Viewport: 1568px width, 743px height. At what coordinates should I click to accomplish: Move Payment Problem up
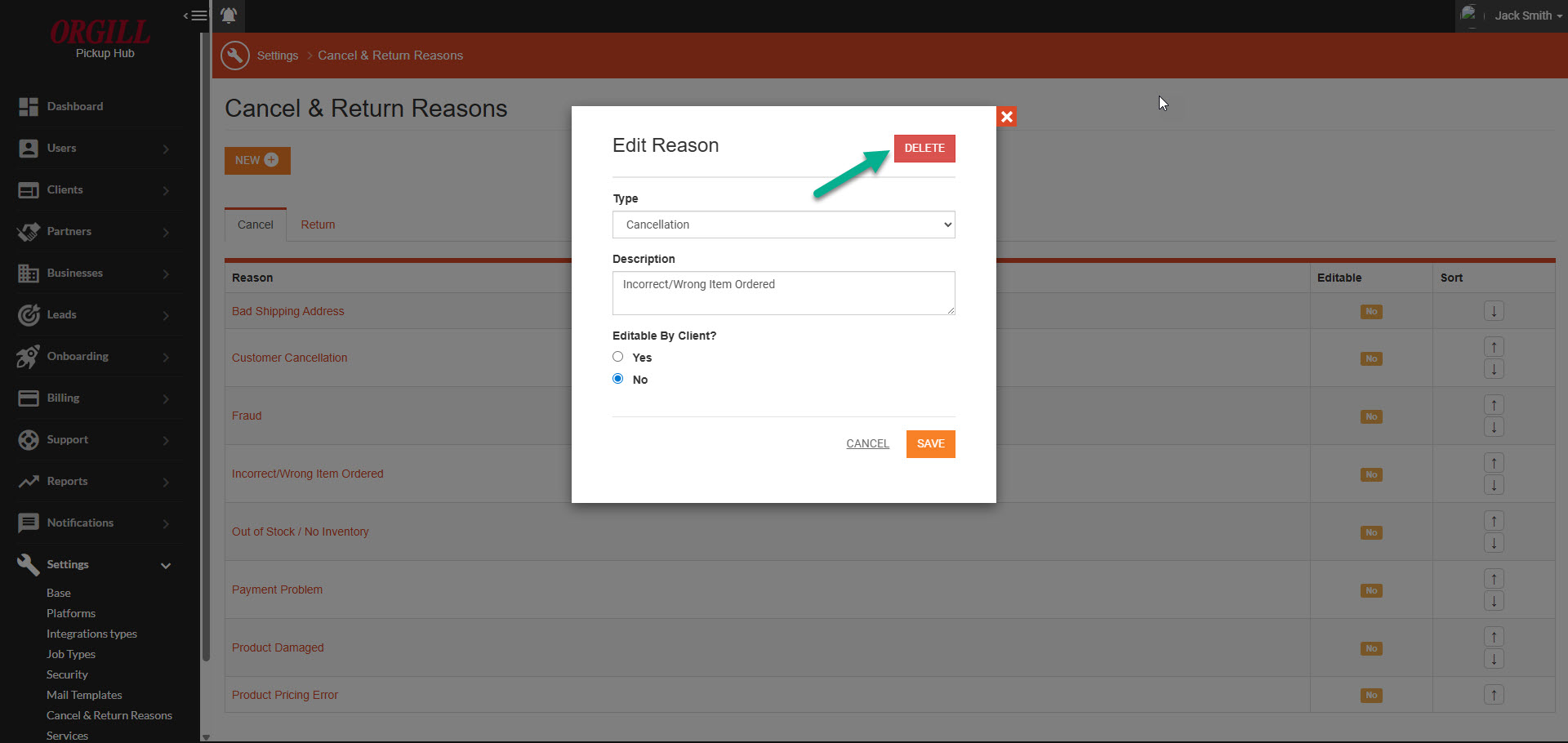click(x=1494, y=579)
